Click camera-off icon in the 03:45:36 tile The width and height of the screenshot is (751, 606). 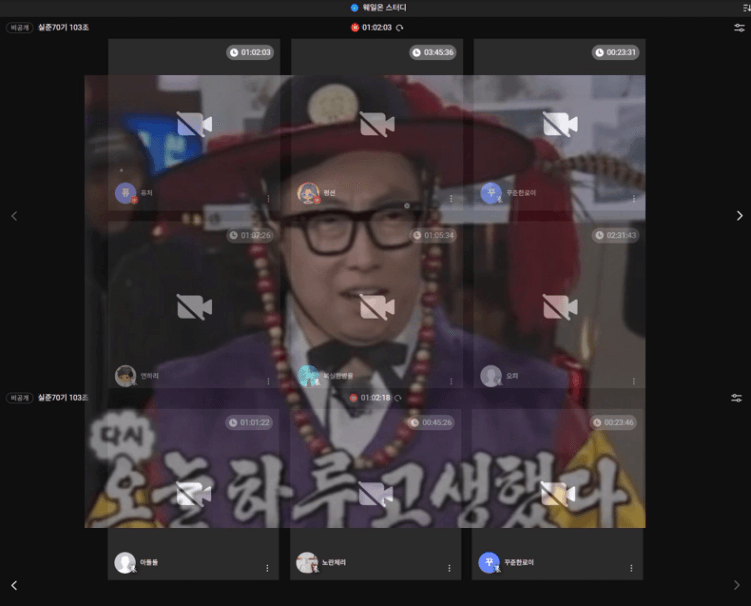(377, 124)
